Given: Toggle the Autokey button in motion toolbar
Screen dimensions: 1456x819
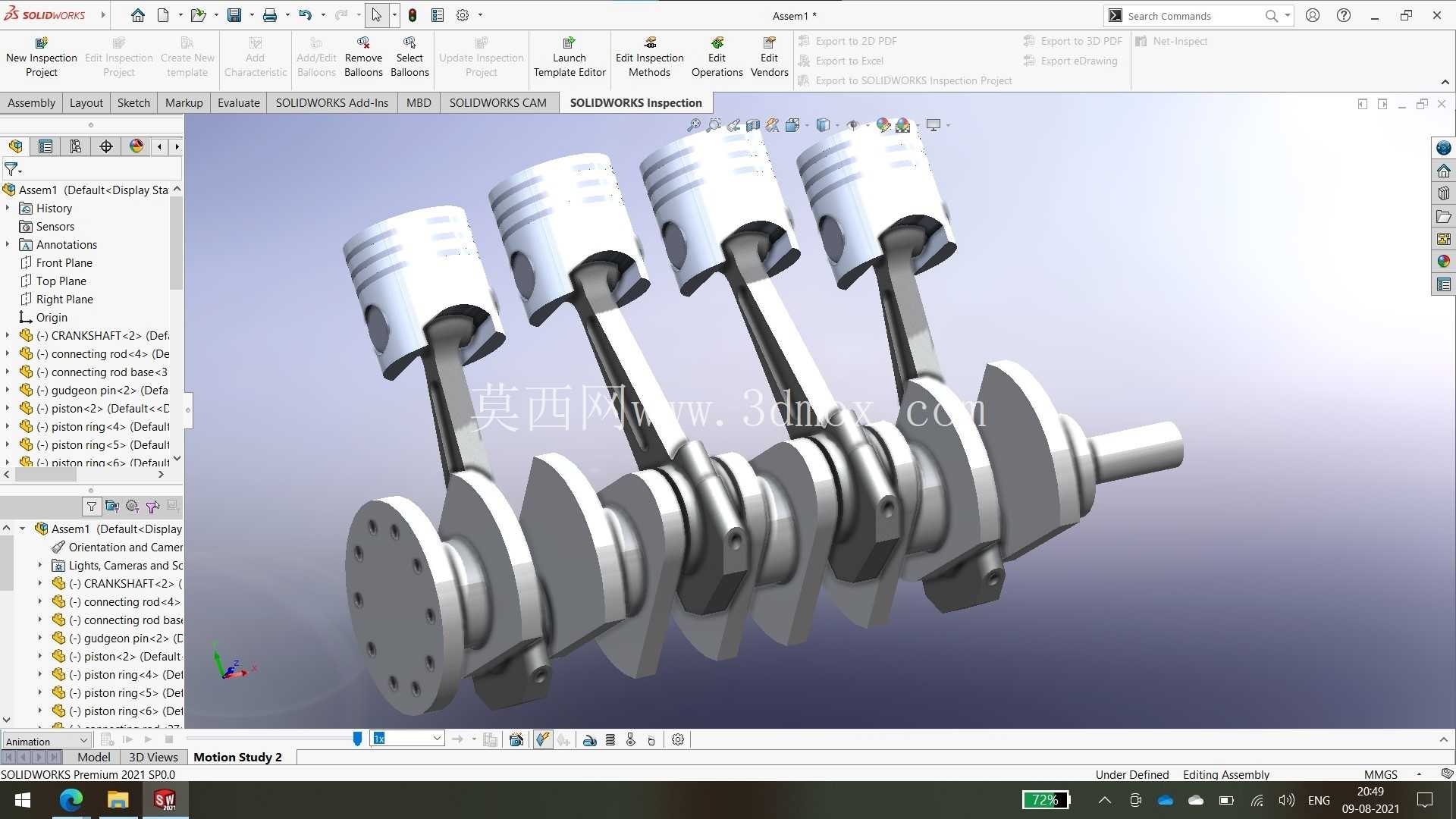Looking at the screenshot, I should coord(543,739).
